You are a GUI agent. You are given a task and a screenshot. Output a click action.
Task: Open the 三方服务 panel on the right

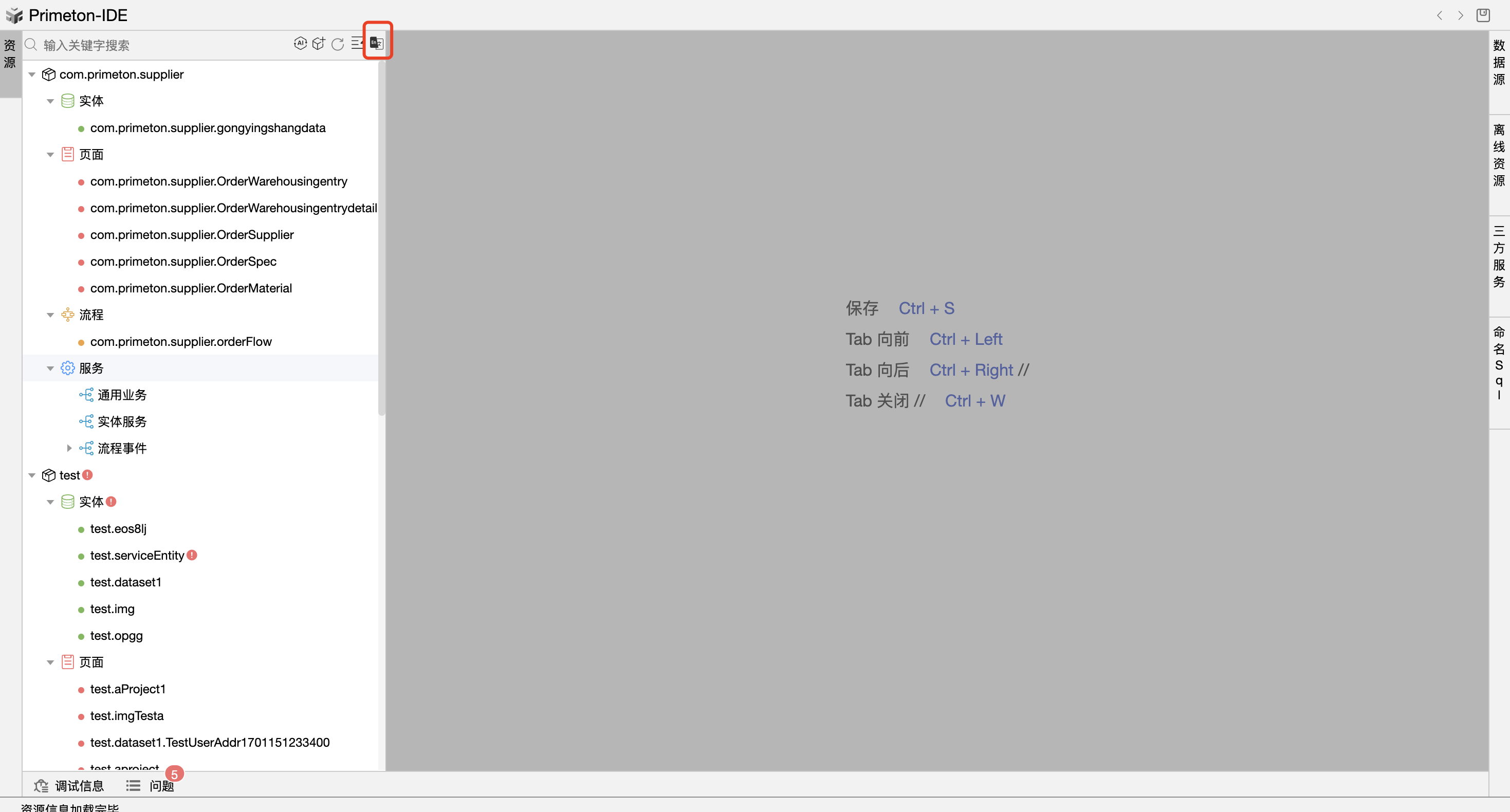tap(1499, 262)
